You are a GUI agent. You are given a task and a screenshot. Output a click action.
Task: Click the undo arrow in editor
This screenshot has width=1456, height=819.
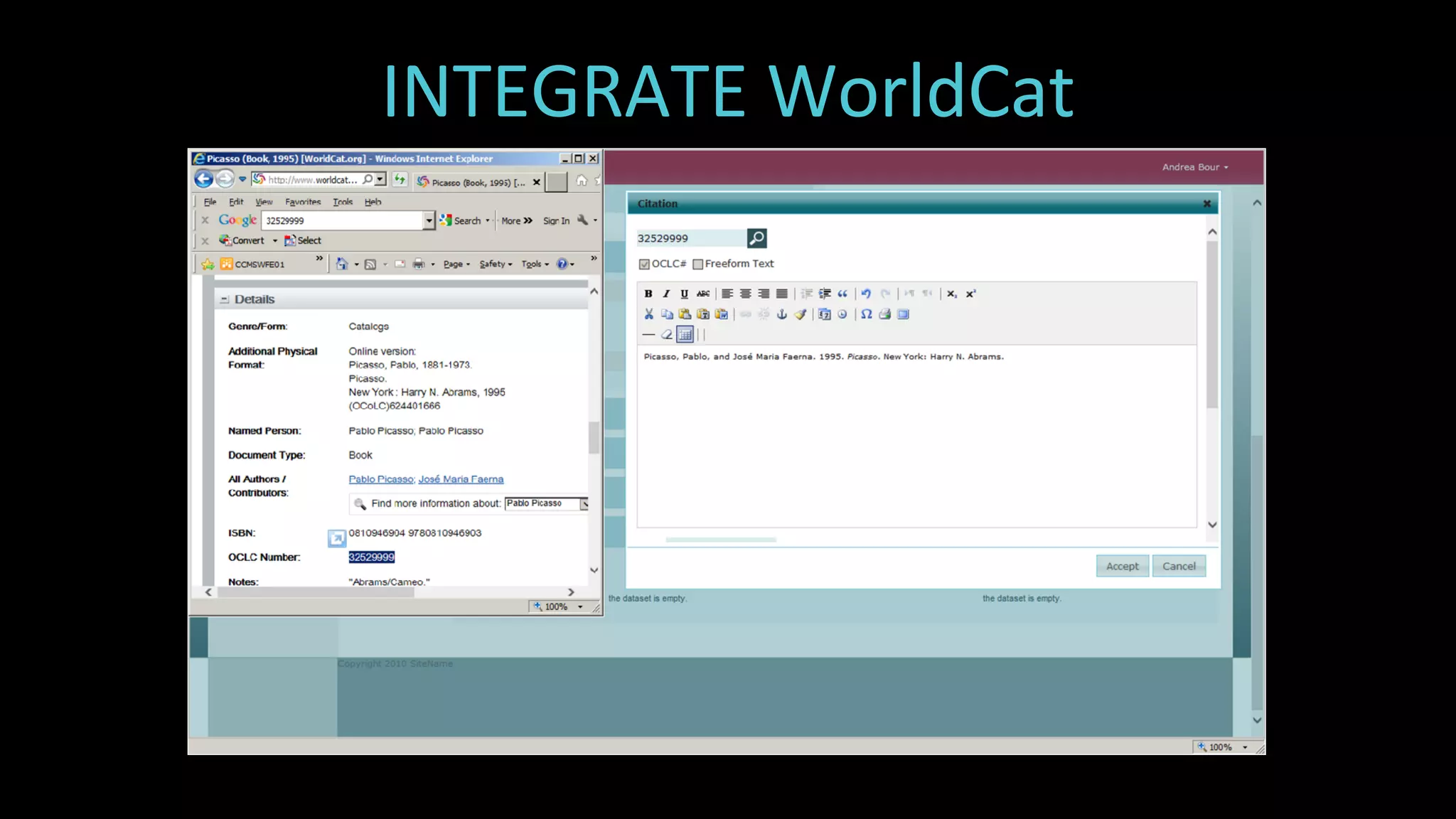tap(866, 294)
